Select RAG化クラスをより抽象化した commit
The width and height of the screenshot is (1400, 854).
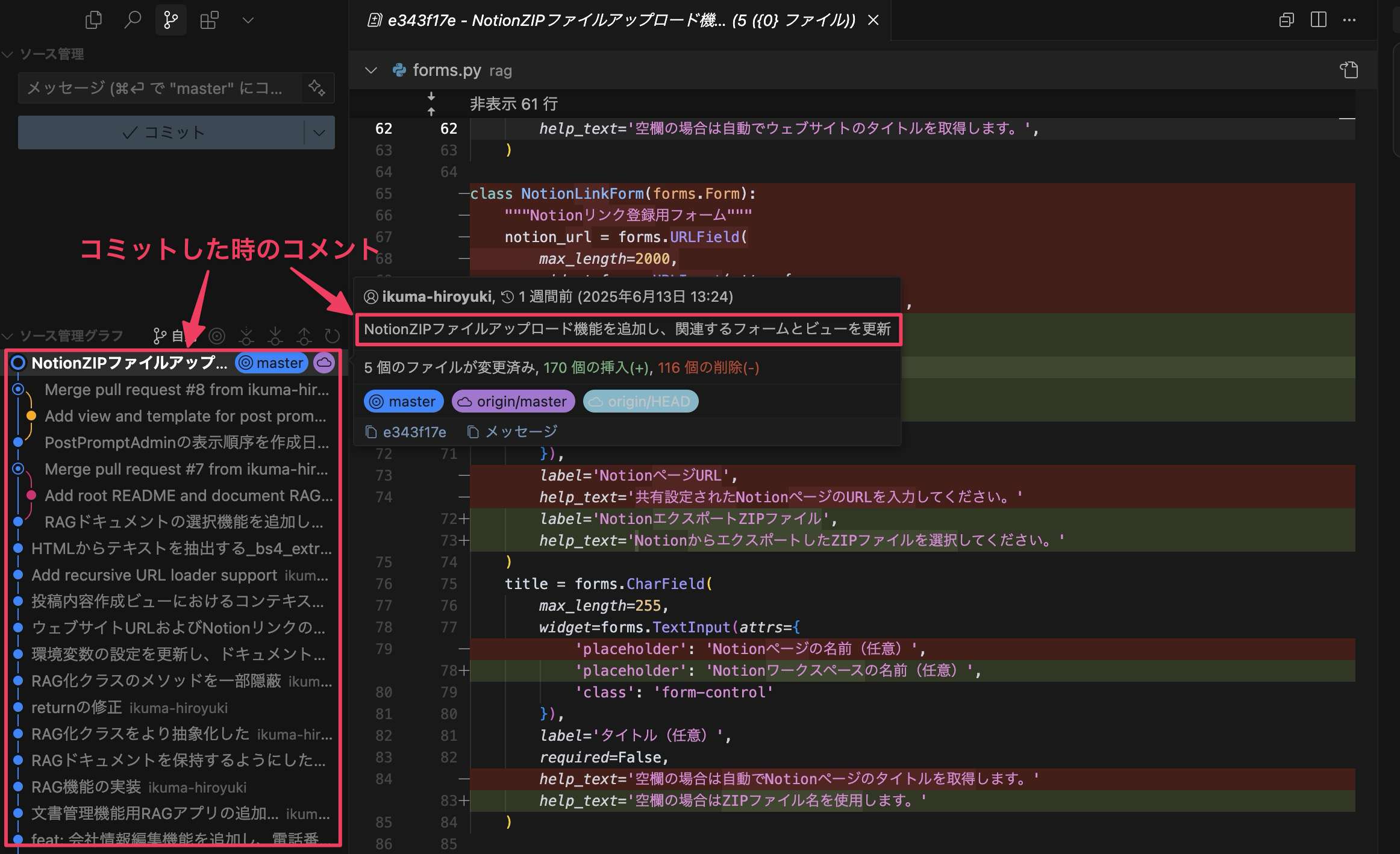[x=173, y=734]
